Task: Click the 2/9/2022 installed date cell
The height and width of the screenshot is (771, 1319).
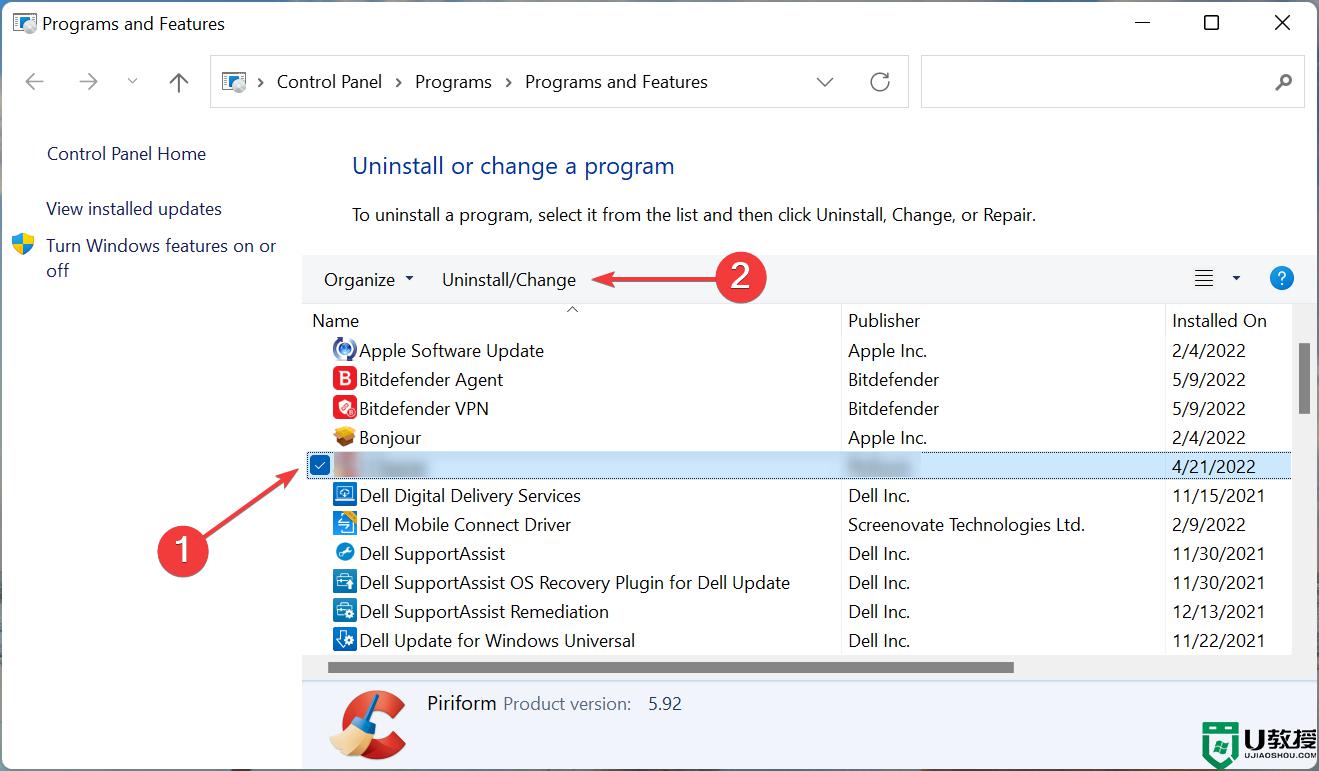Action: click(x=1209, y=524)
